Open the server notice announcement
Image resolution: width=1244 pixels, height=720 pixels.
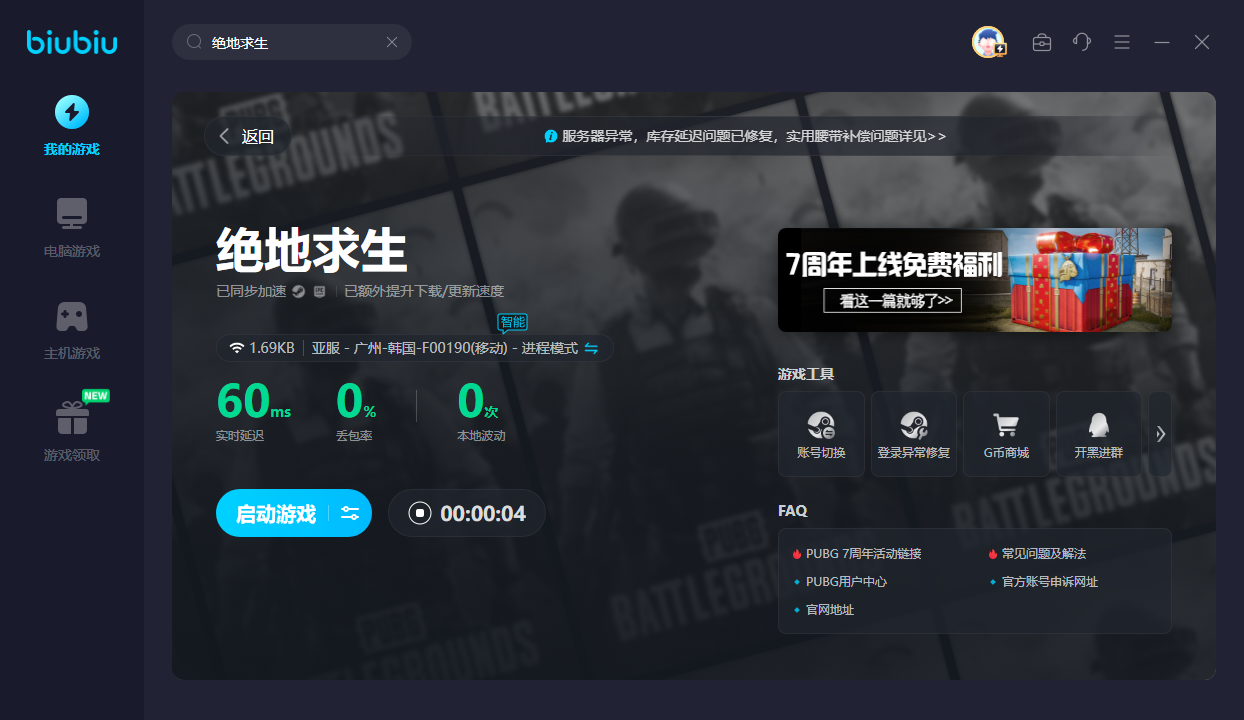pos(745,136)
